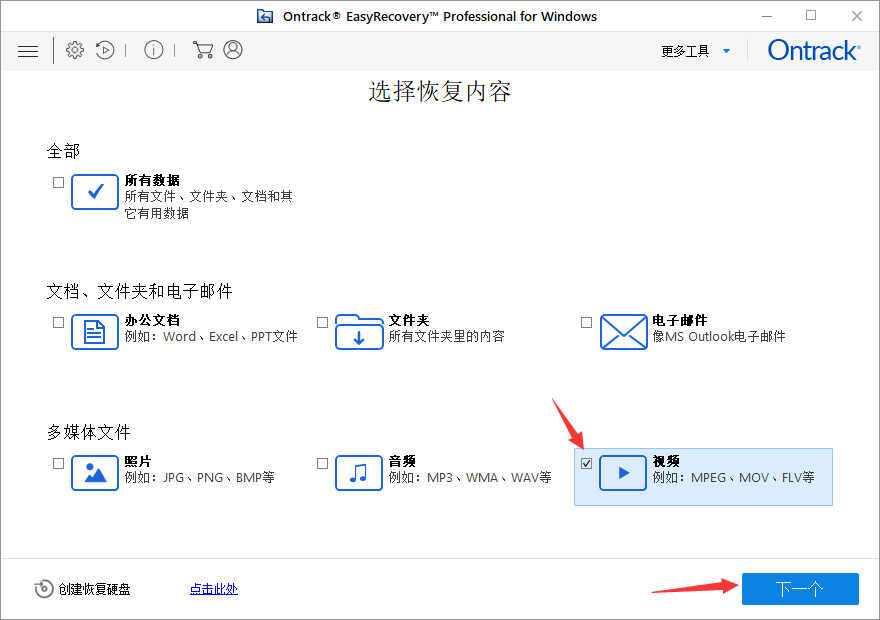Open the info icon
Screen dimensions: 880x620
(153, 50)
